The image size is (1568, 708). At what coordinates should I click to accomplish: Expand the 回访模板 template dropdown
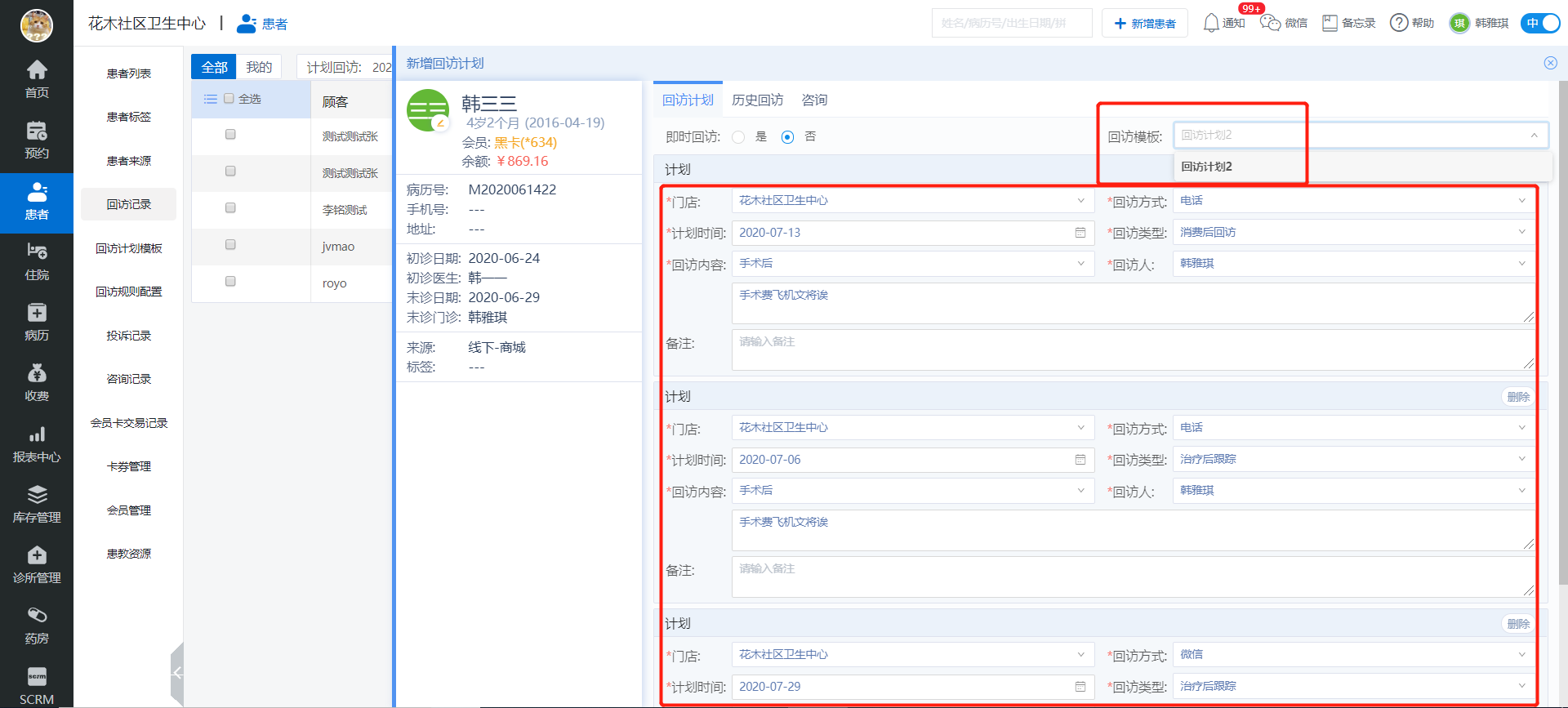(1361, 136)
